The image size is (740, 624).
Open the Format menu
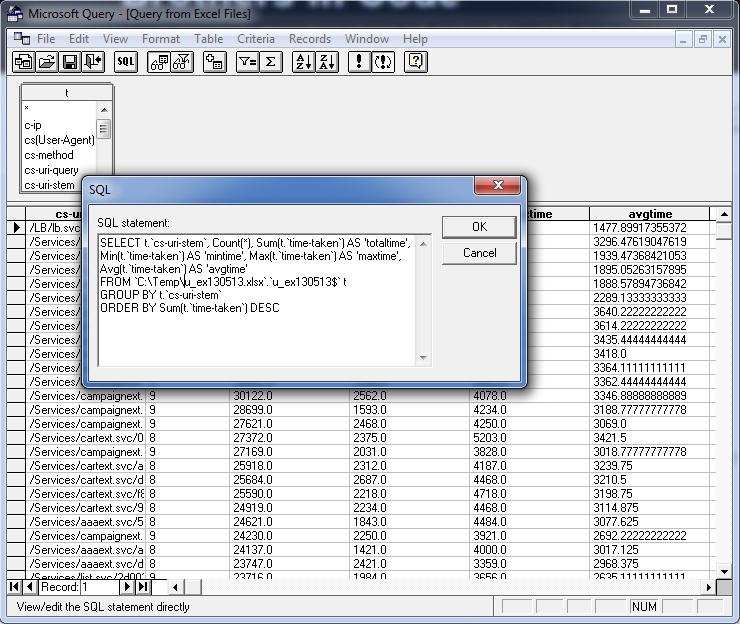[161, 39]
